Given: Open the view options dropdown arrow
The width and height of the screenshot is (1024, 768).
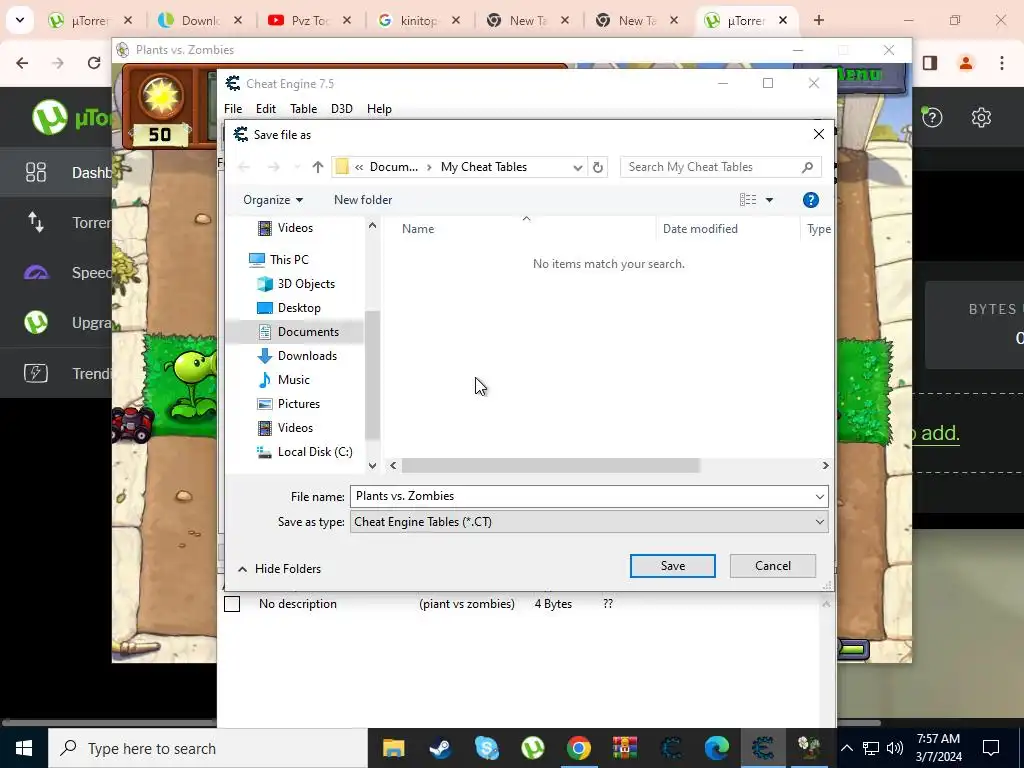Looking at the screenshot, I should 769,200.
